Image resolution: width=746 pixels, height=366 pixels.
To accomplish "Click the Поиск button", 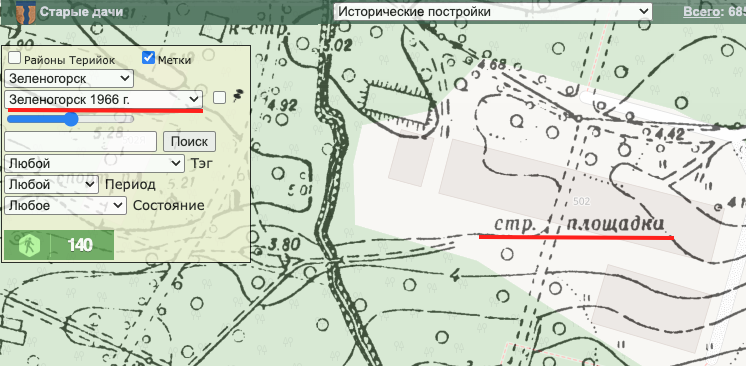I will [189, 142].
